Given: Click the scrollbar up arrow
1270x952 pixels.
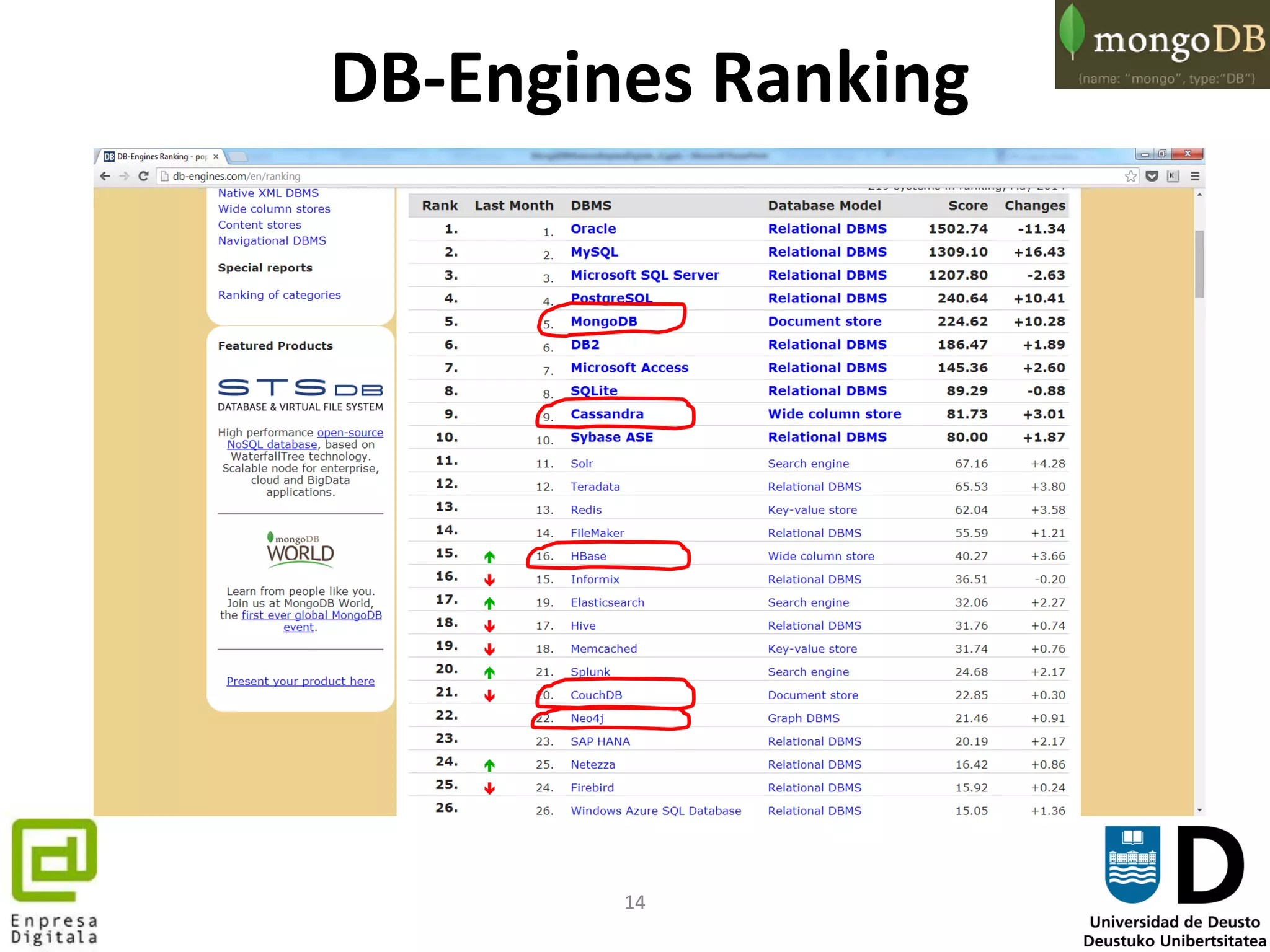Looking at the screenshot, I should pos(1199,195).
